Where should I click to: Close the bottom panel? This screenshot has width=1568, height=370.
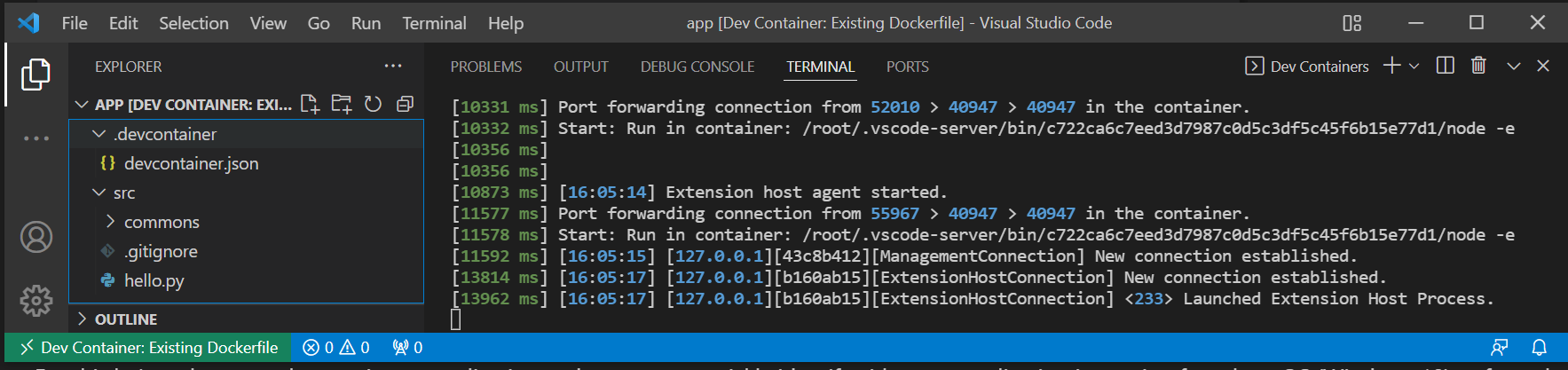pos(1543,66)
